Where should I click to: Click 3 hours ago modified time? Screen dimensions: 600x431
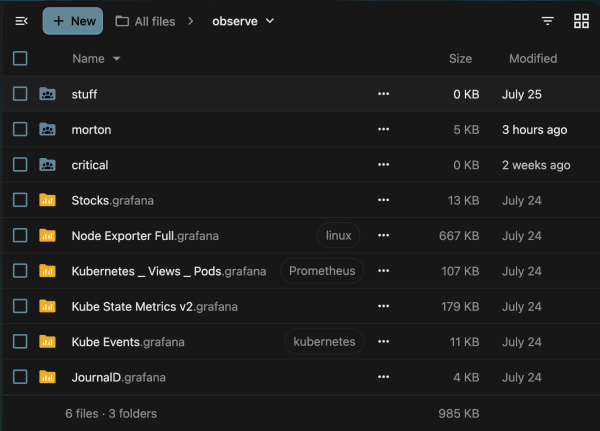pyautogui.click(x=535, y=130)
